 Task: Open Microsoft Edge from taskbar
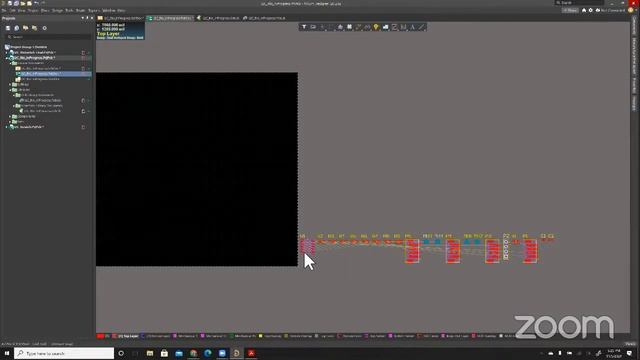pyautogui.click(x=208, y=353)
